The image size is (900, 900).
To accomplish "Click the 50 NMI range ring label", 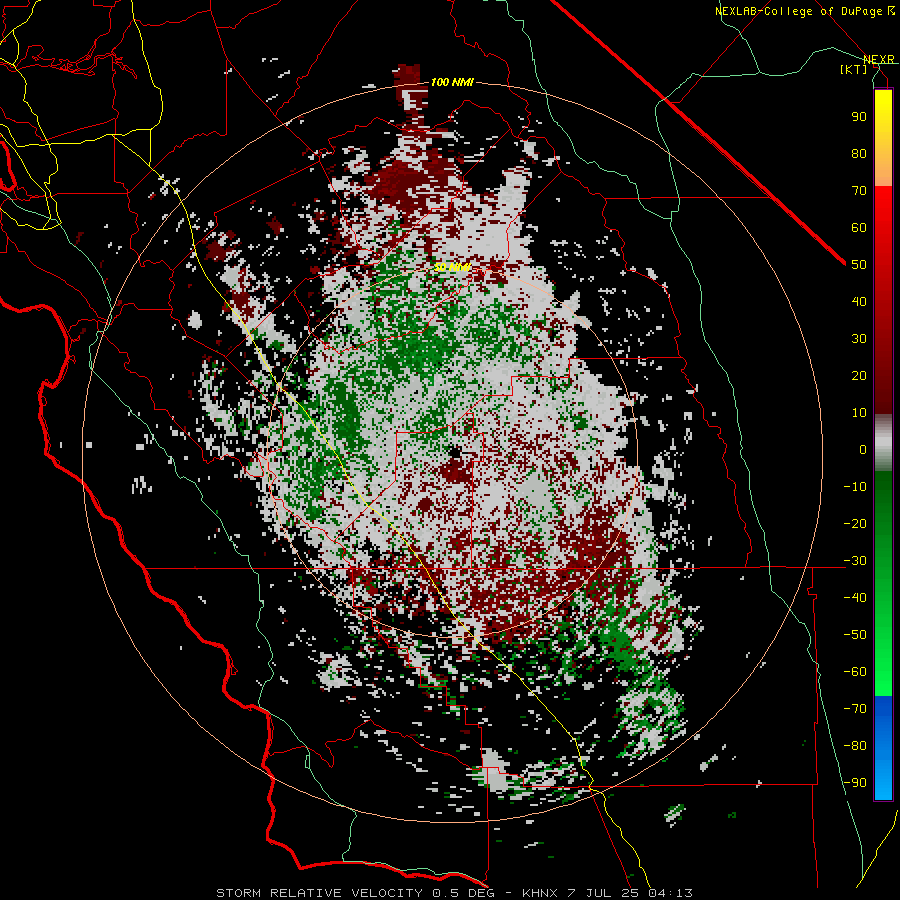I will coord(452,267).
